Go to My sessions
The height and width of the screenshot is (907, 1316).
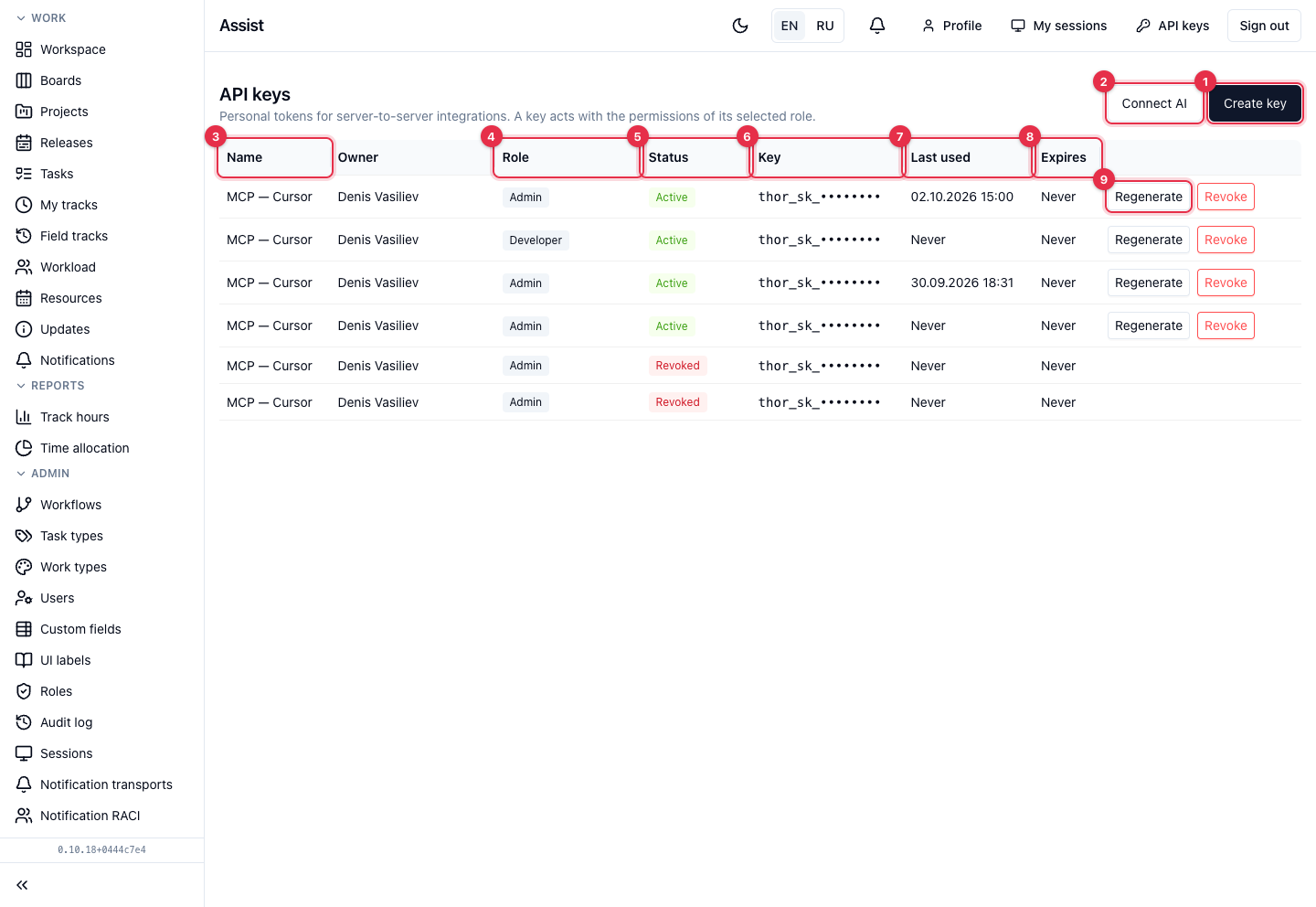coord(1058,26)
